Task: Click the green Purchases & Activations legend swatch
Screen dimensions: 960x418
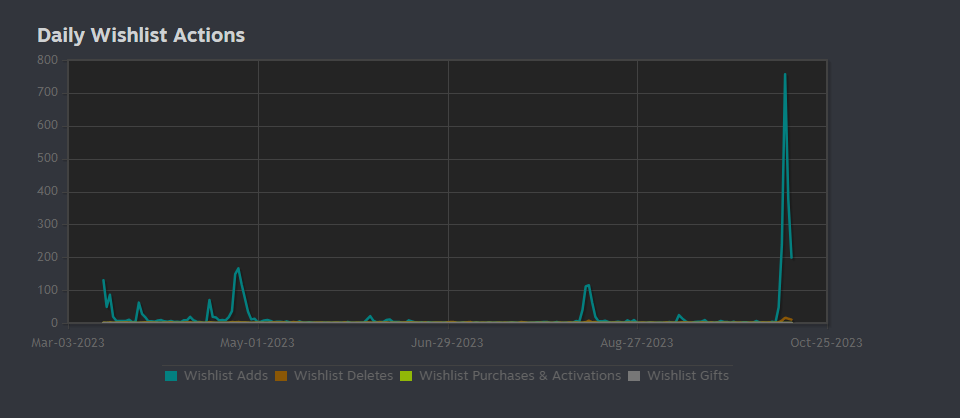Action: (406, 376)
